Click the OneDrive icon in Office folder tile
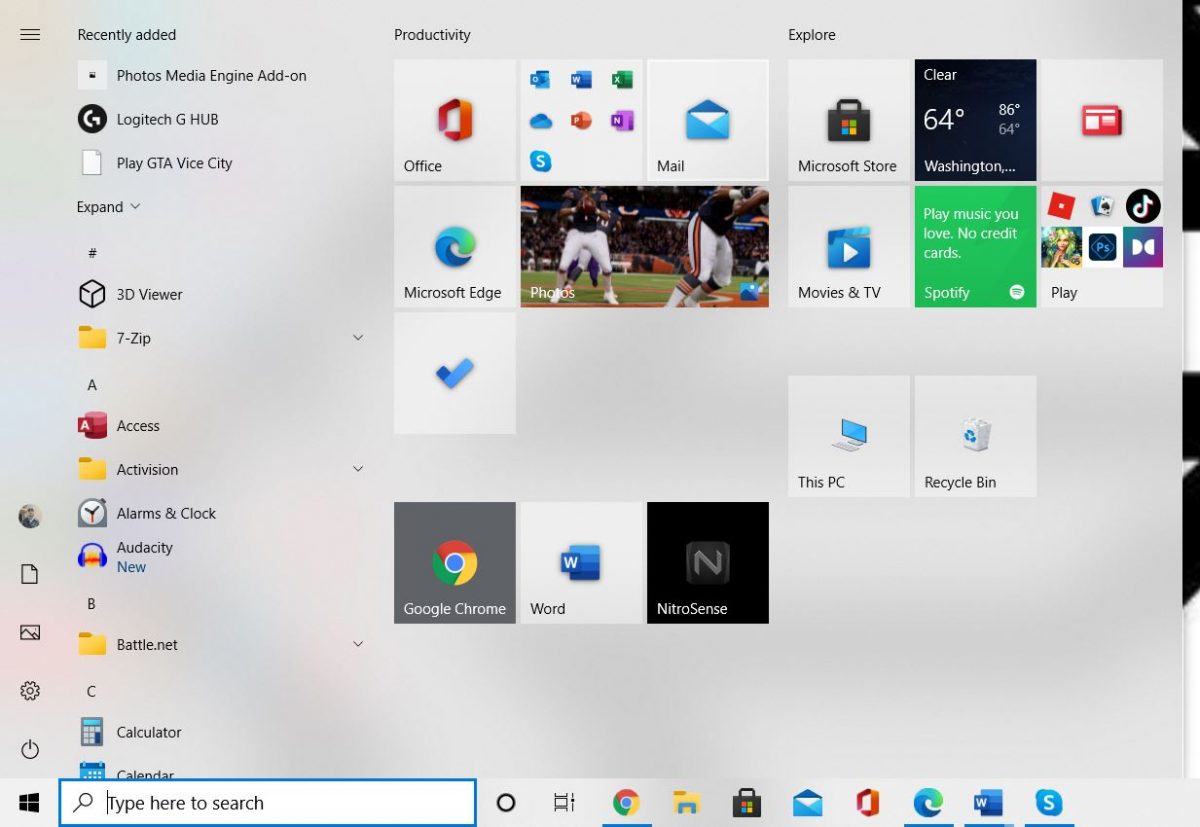1200x827 pixels. (x=541, y=121)
